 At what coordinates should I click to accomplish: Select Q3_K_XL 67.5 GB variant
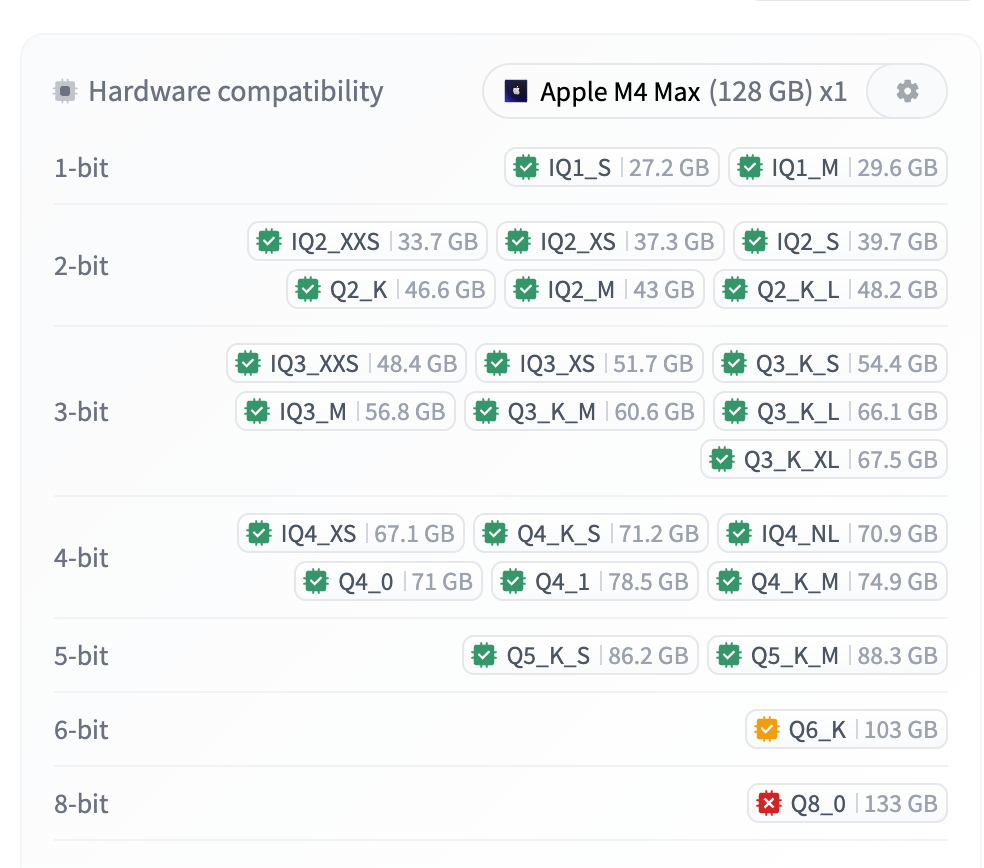coord(823,459)
